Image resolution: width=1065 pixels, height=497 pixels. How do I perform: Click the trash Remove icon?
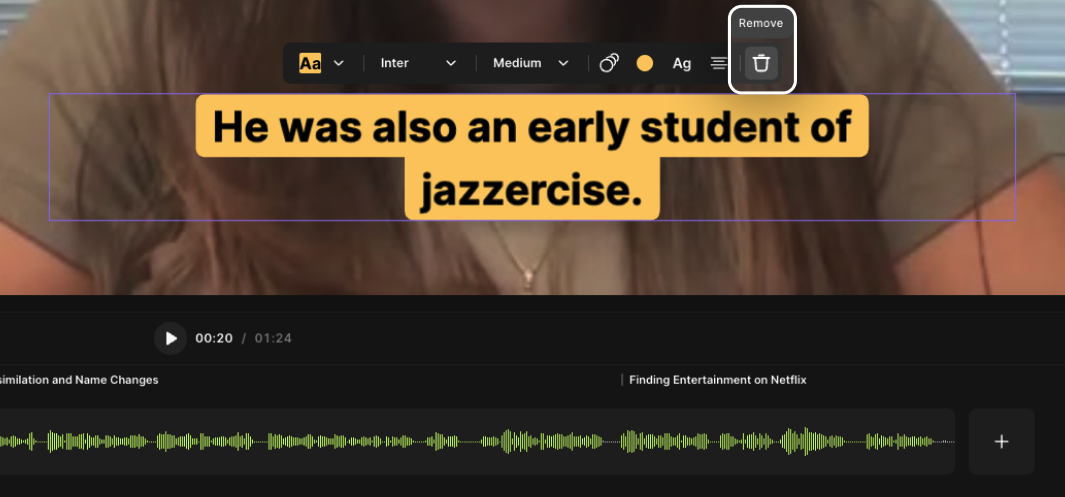761,63
